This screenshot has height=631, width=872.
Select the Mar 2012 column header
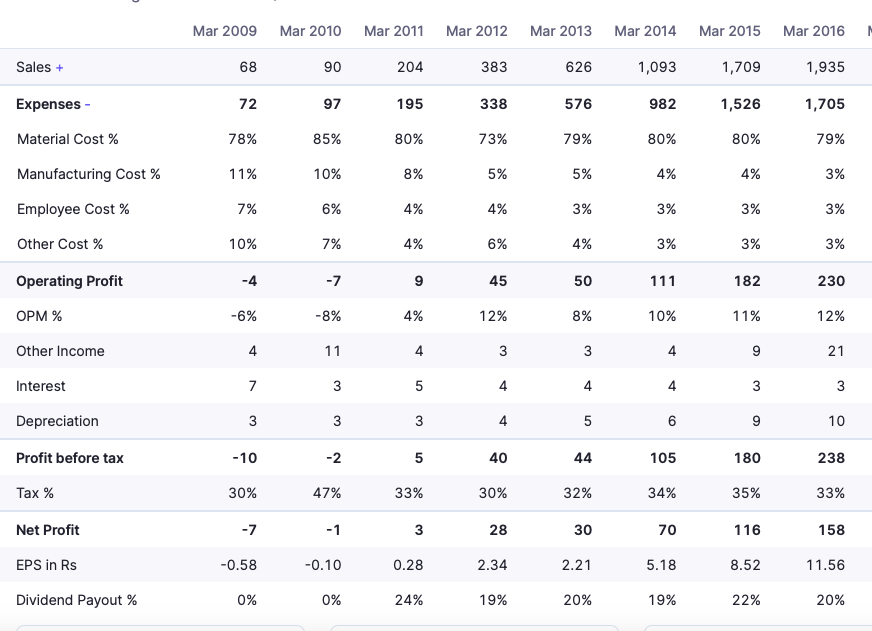coord(477,31)
